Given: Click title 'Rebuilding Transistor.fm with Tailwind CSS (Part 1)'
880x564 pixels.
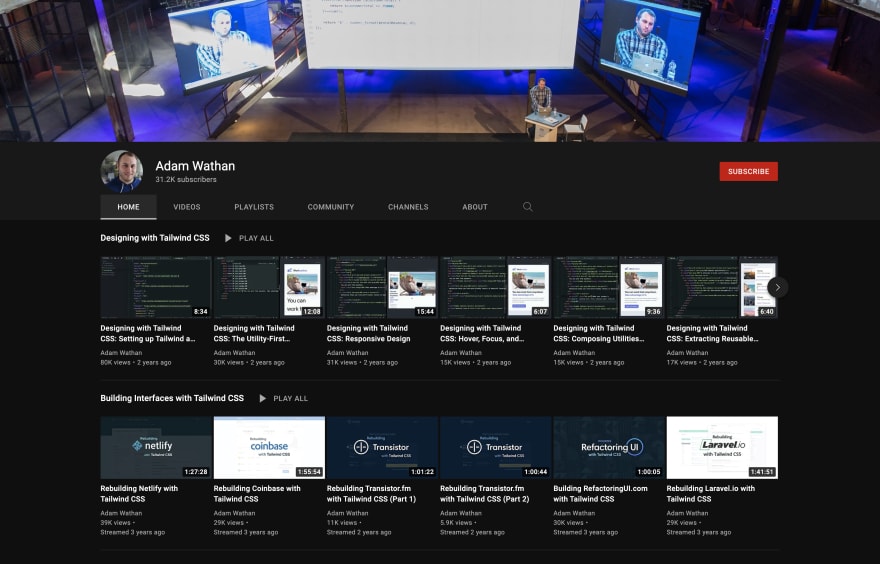Looking at the screenshot, I should [372, 494].
